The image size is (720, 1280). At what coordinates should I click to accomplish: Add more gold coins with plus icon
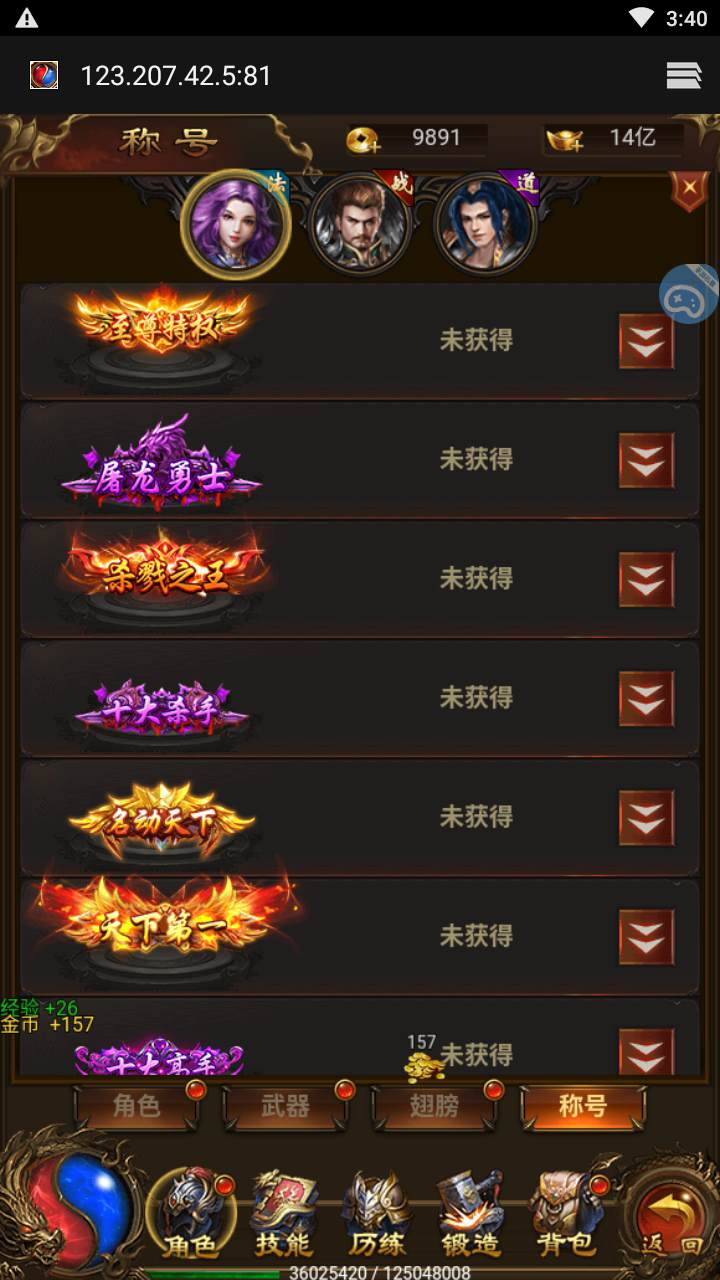[x=363, y=141]
